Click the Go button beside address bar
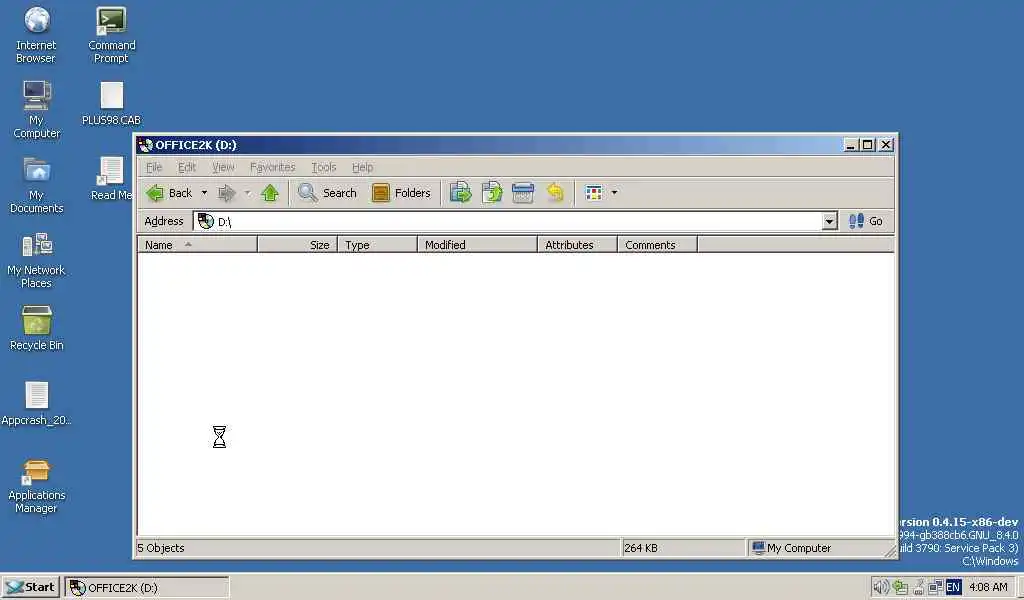The height and width of the screenshot is (600, 1024). 866,221
